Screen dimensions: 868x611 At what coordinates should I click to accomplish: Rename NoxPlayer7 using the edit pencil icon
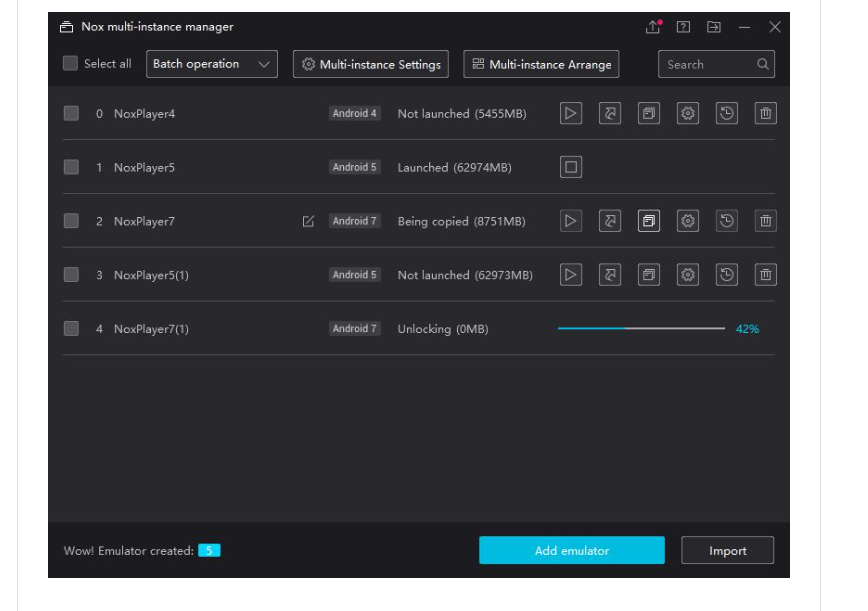(x=308, y=221)
